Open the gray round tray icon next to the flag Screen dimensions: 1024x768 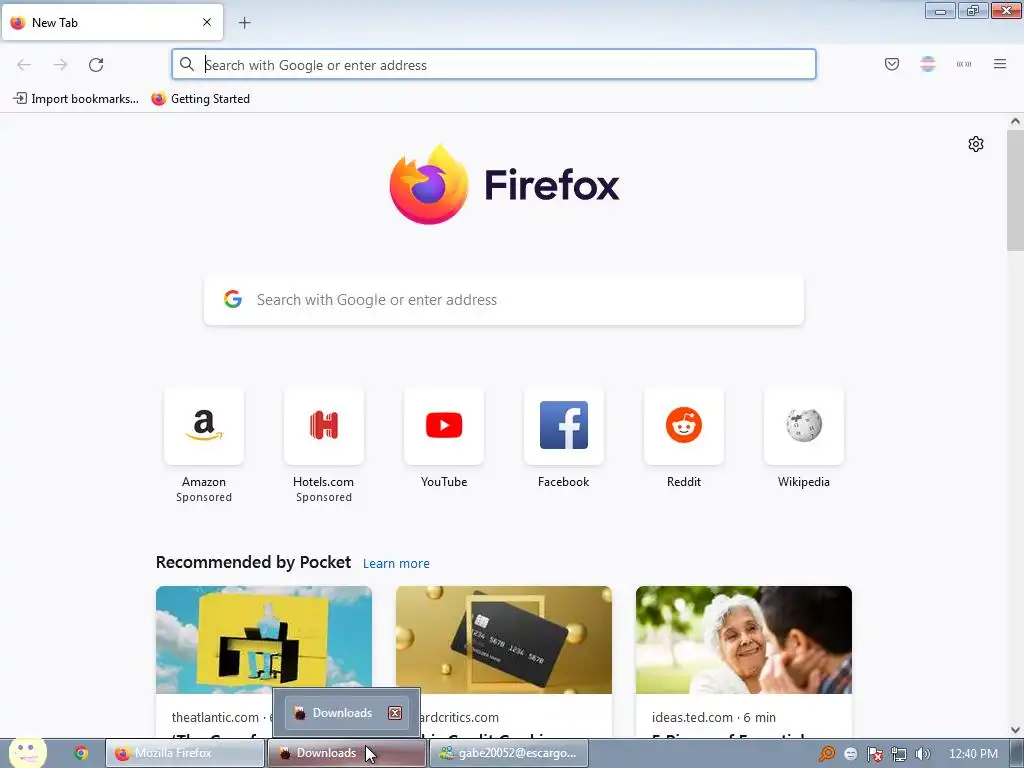[x=850, y=754]
